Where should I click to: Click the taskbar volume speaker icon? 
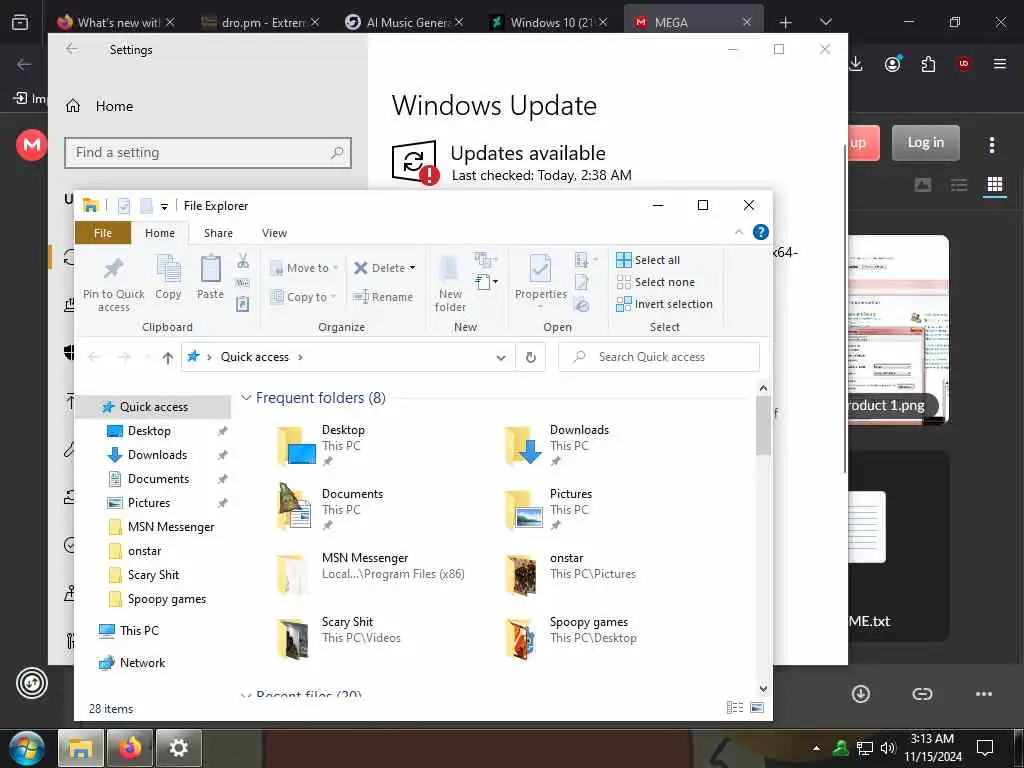pyautogui.click(x=888, y=748)
